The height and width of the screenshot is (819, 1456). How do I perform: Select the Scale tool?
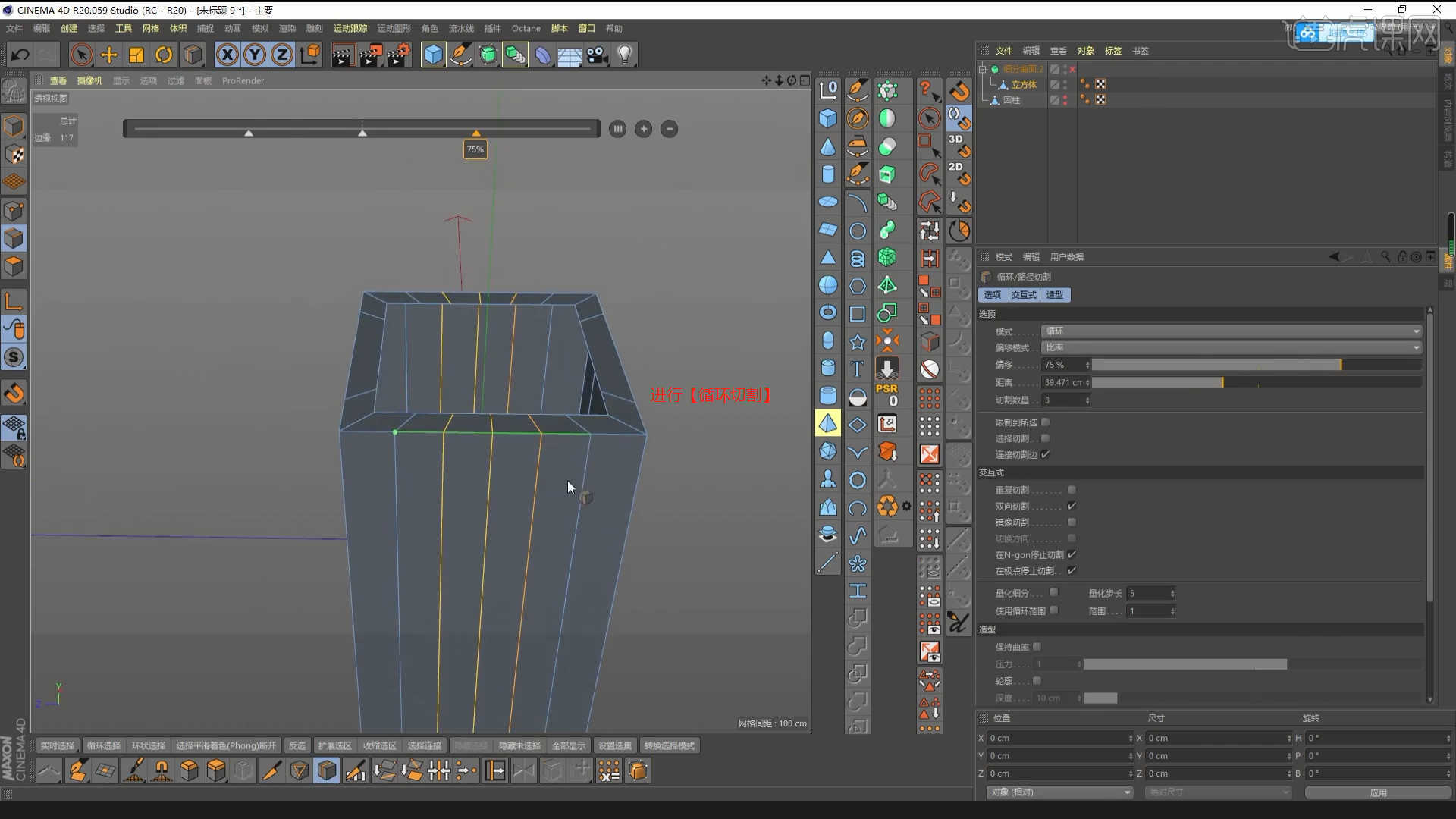[x=136, y=55]
